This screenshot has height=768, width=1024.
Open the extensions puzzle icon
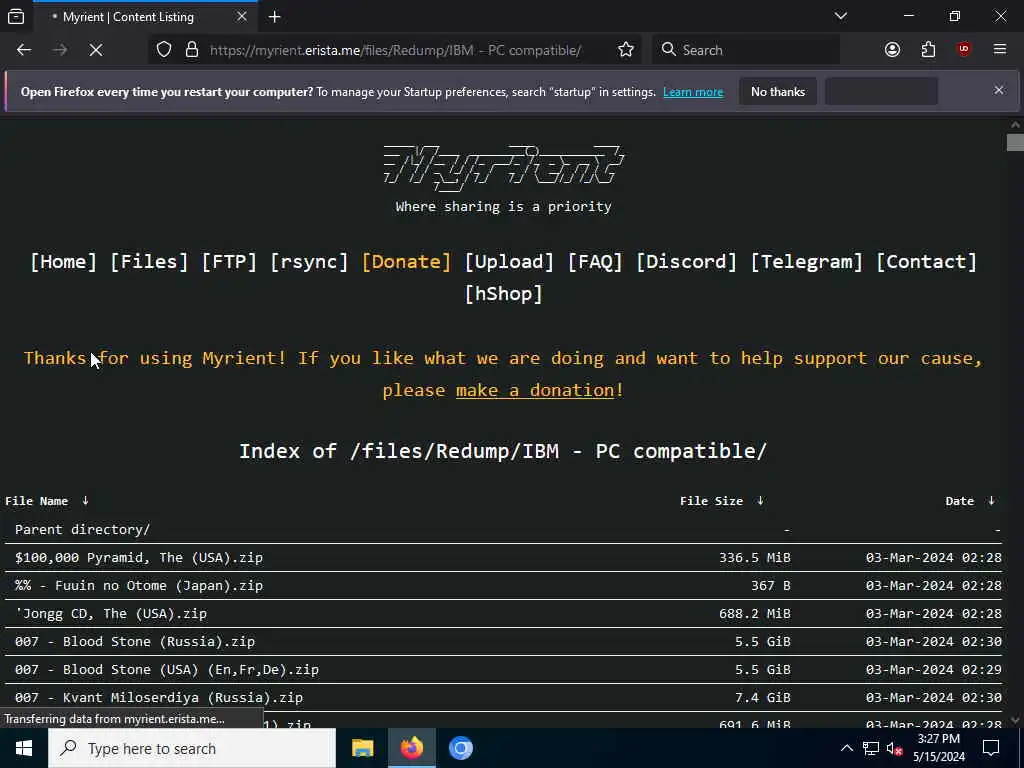(x=928, y=50)
